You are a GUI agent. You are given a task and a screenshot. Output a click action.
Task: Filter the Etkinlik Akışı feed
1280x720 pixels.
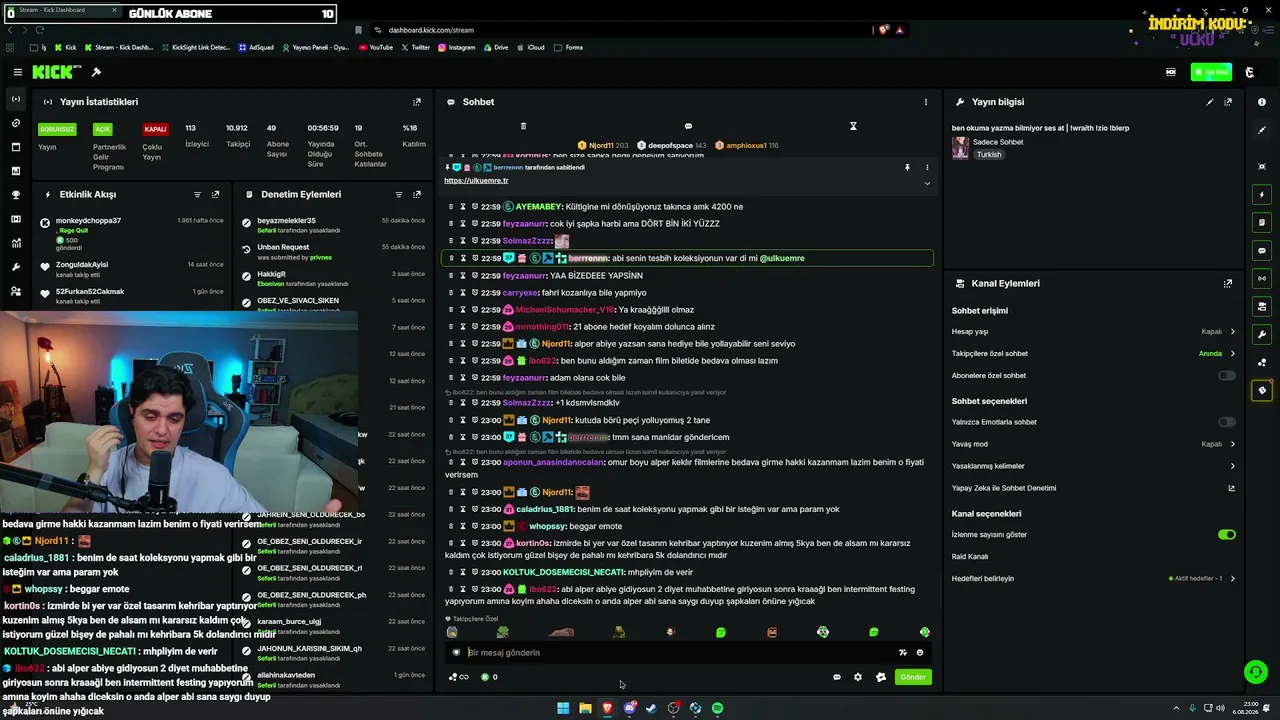coord(197,195)
